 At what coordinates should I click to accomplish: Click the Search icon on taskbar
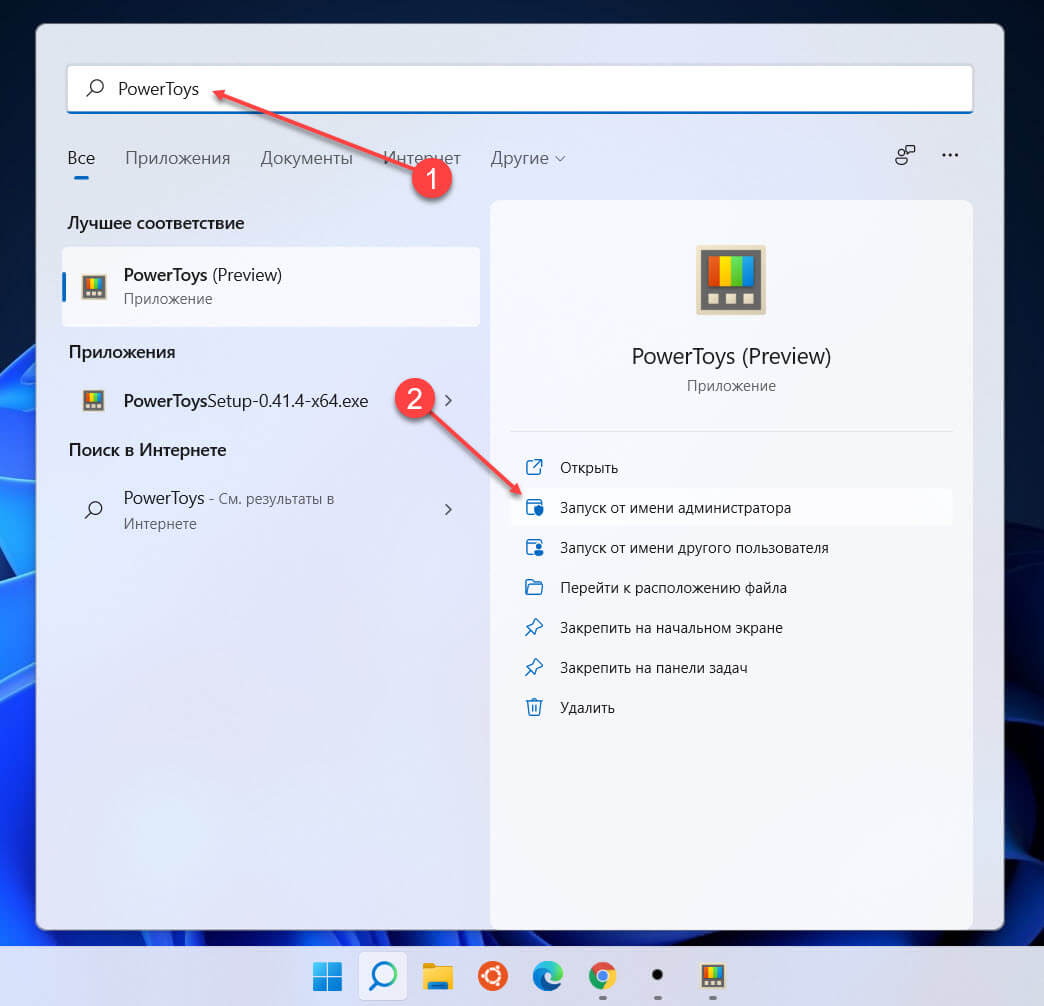coord(383,976)
